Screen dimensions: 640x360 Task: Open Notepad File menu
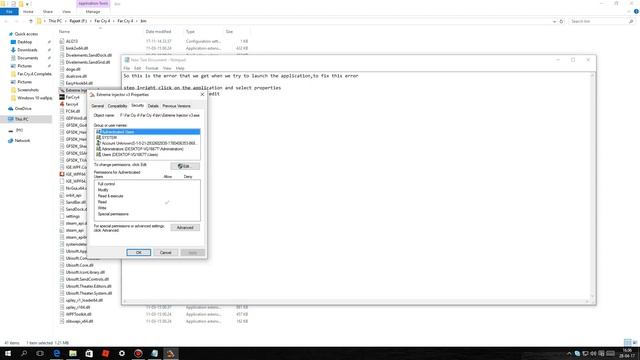point(127,68)
